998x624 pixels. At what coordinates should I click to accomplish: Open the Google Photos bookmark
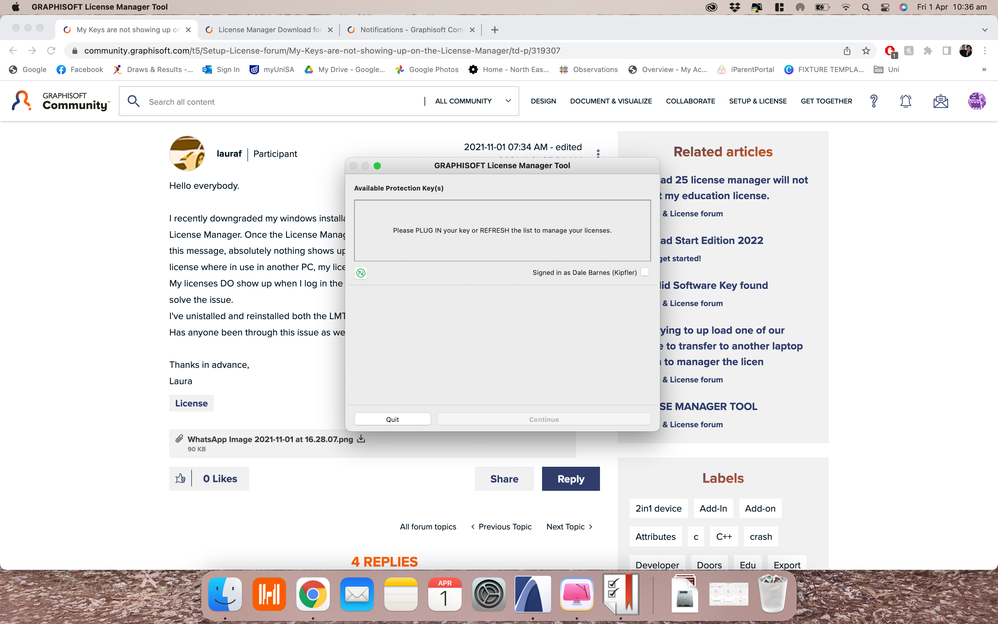click(x=426, y=69)
